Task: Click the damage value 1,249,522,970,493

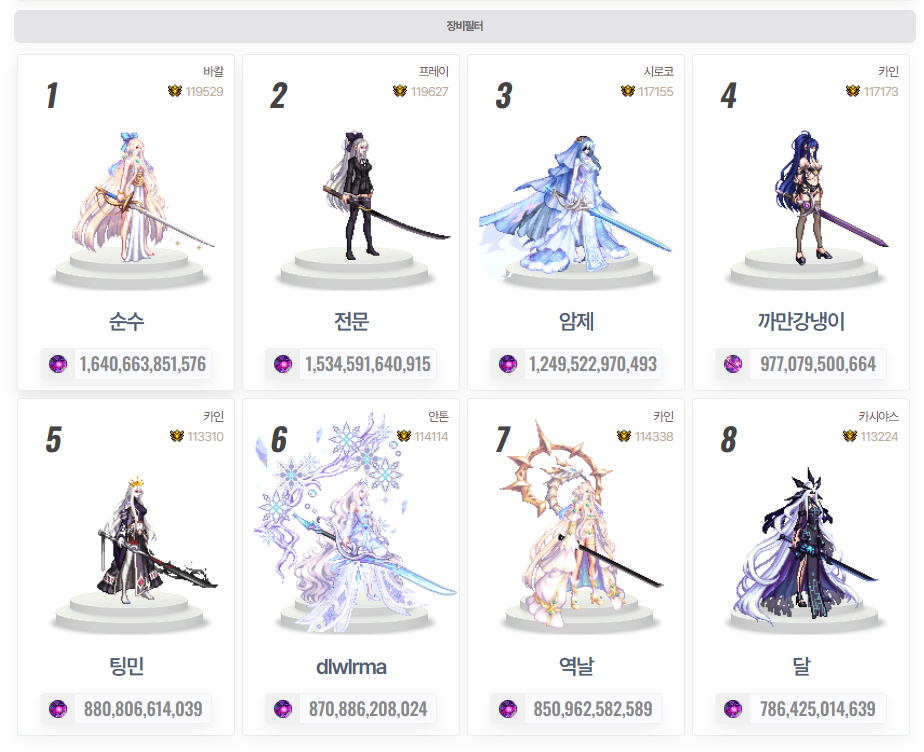Action: (x=593, y=364)
